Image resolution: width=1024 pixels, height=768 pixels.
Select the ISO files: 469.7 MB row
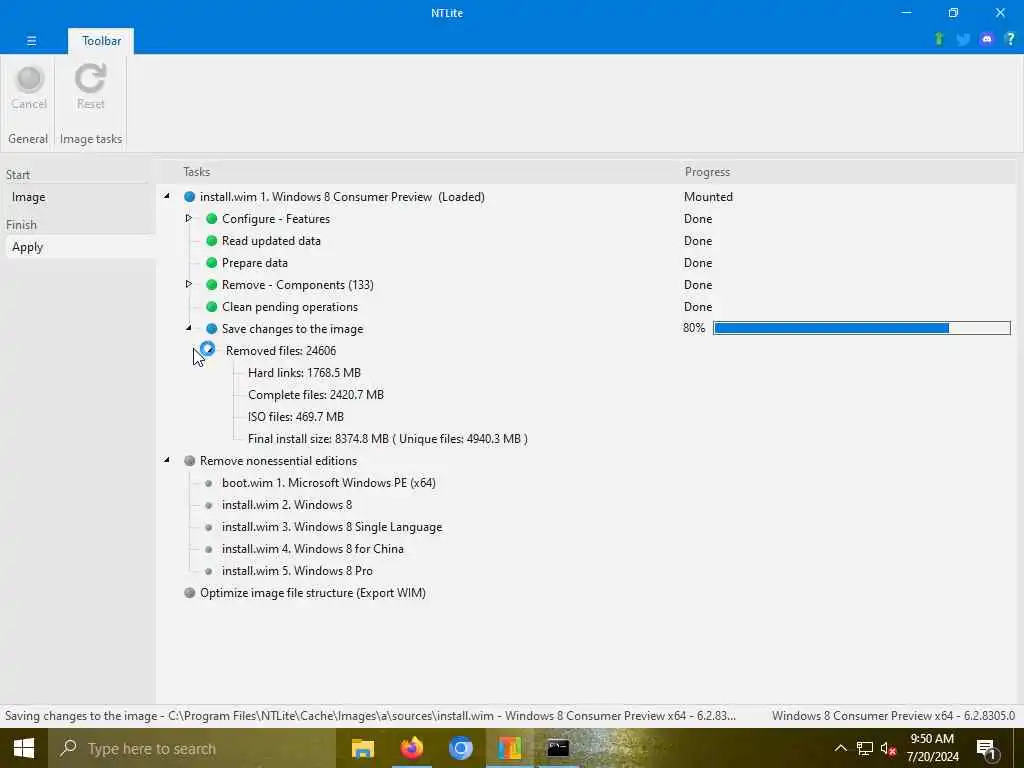(296, 417)
